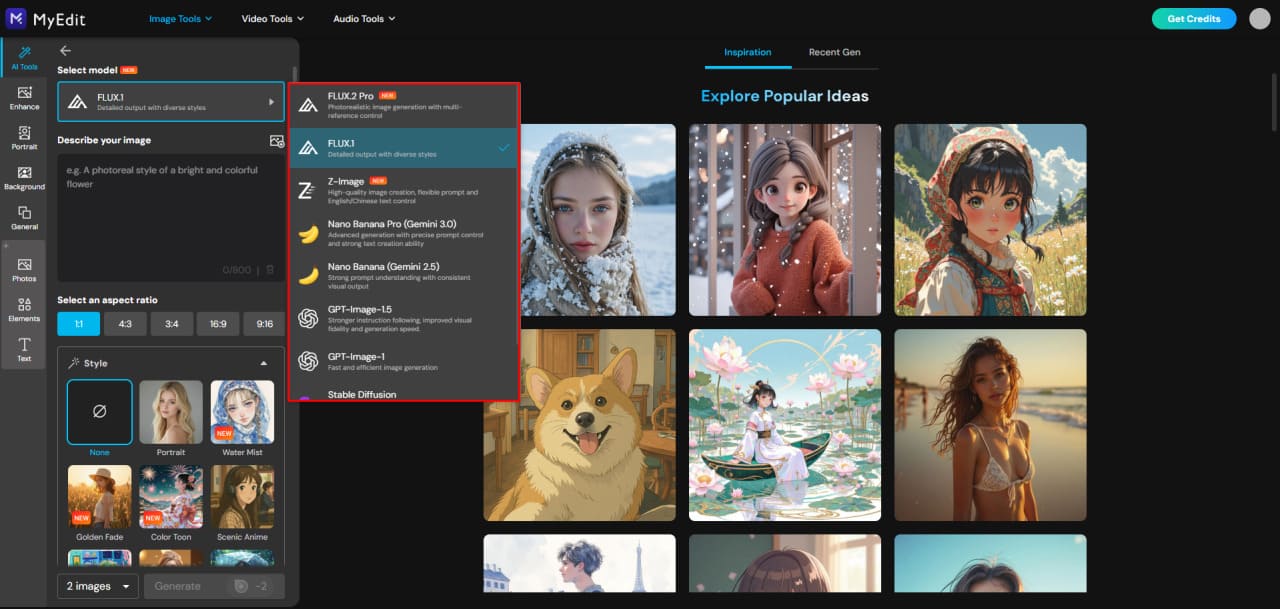Open the snowy hooded girl inspiration image
Screen dimensions: 1280x609
(x=598, y=220)
